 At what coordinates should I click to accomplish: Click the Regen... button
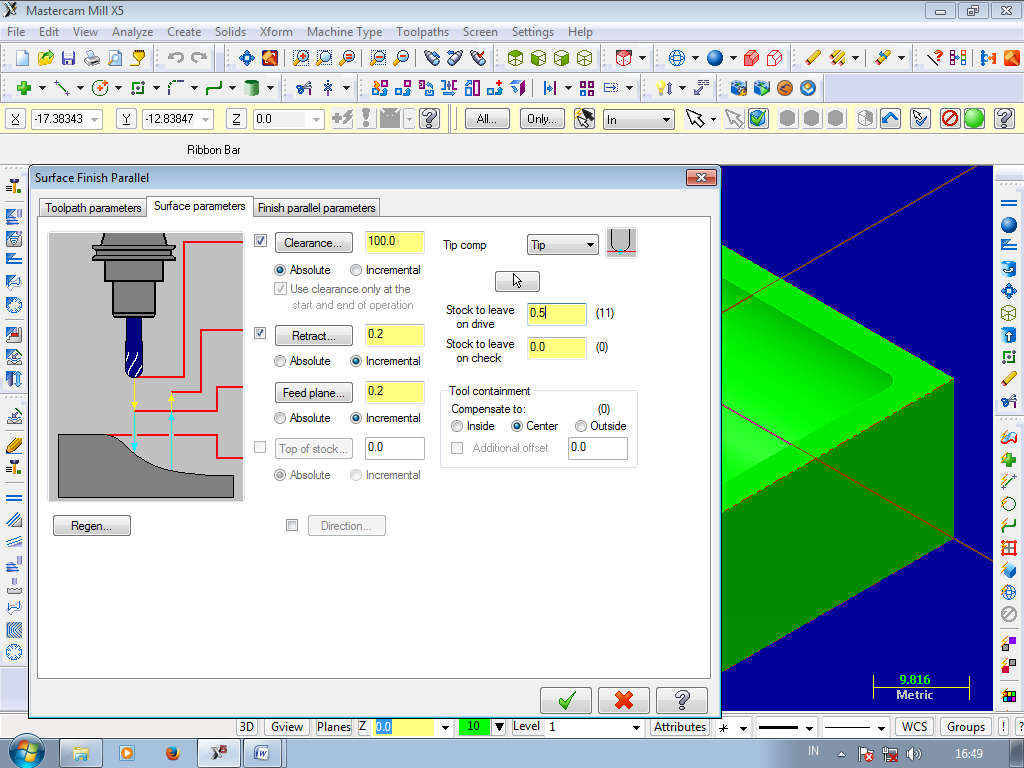[x=91, y=526]
